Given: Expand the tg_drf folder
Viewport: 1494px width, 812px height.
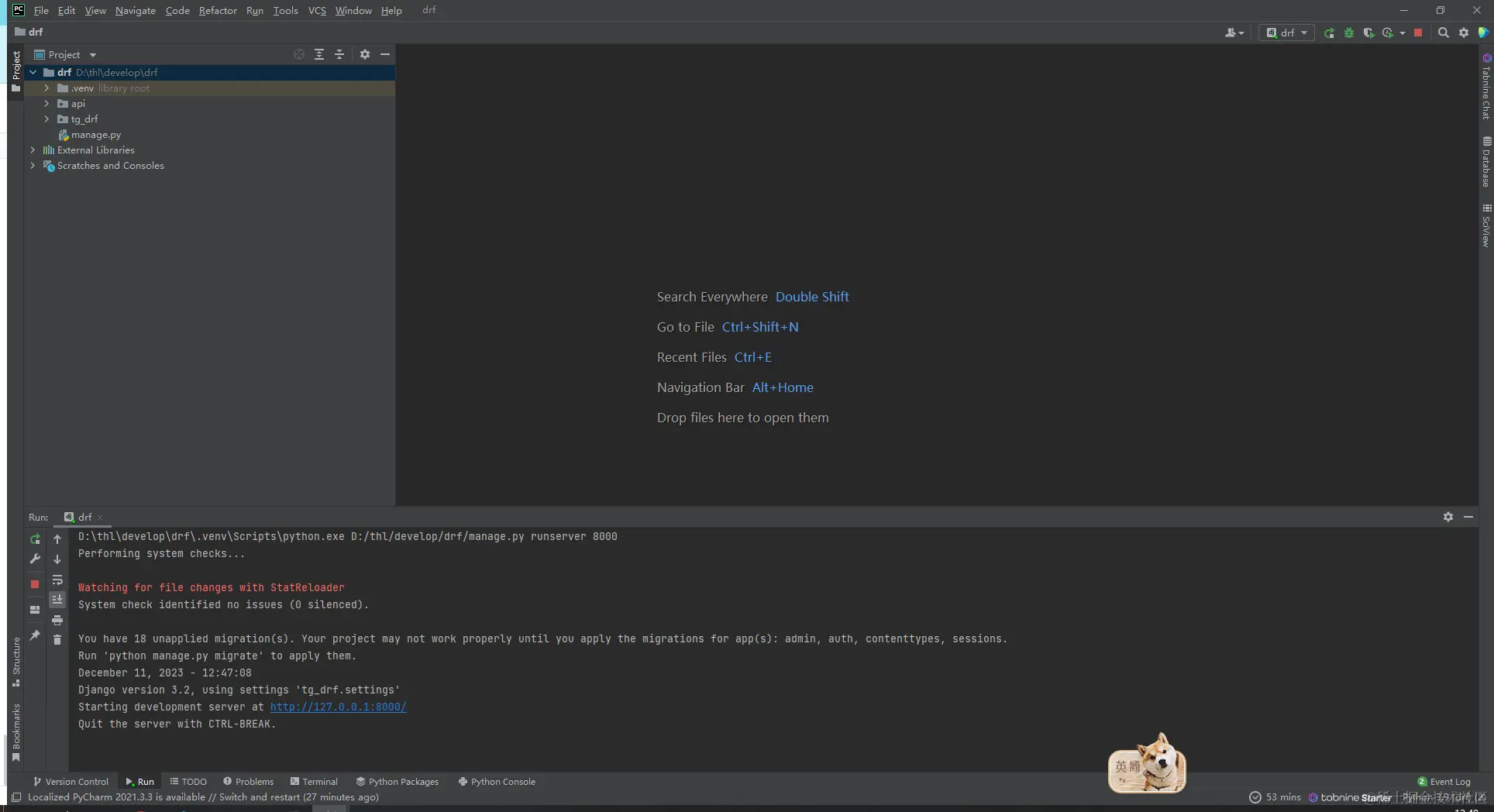Looking at the screenshot, I should click(x=47, y=119).
